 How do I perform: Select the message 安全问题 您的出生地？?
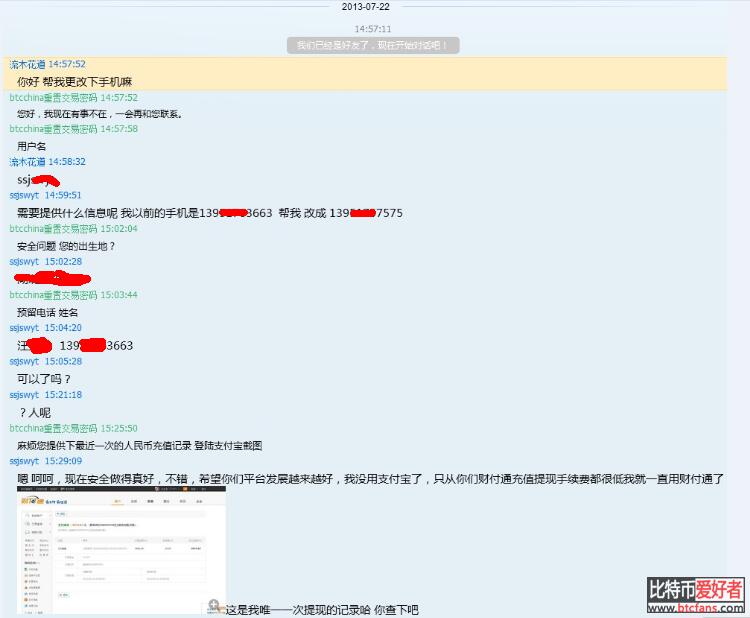[x=66, y=246]
